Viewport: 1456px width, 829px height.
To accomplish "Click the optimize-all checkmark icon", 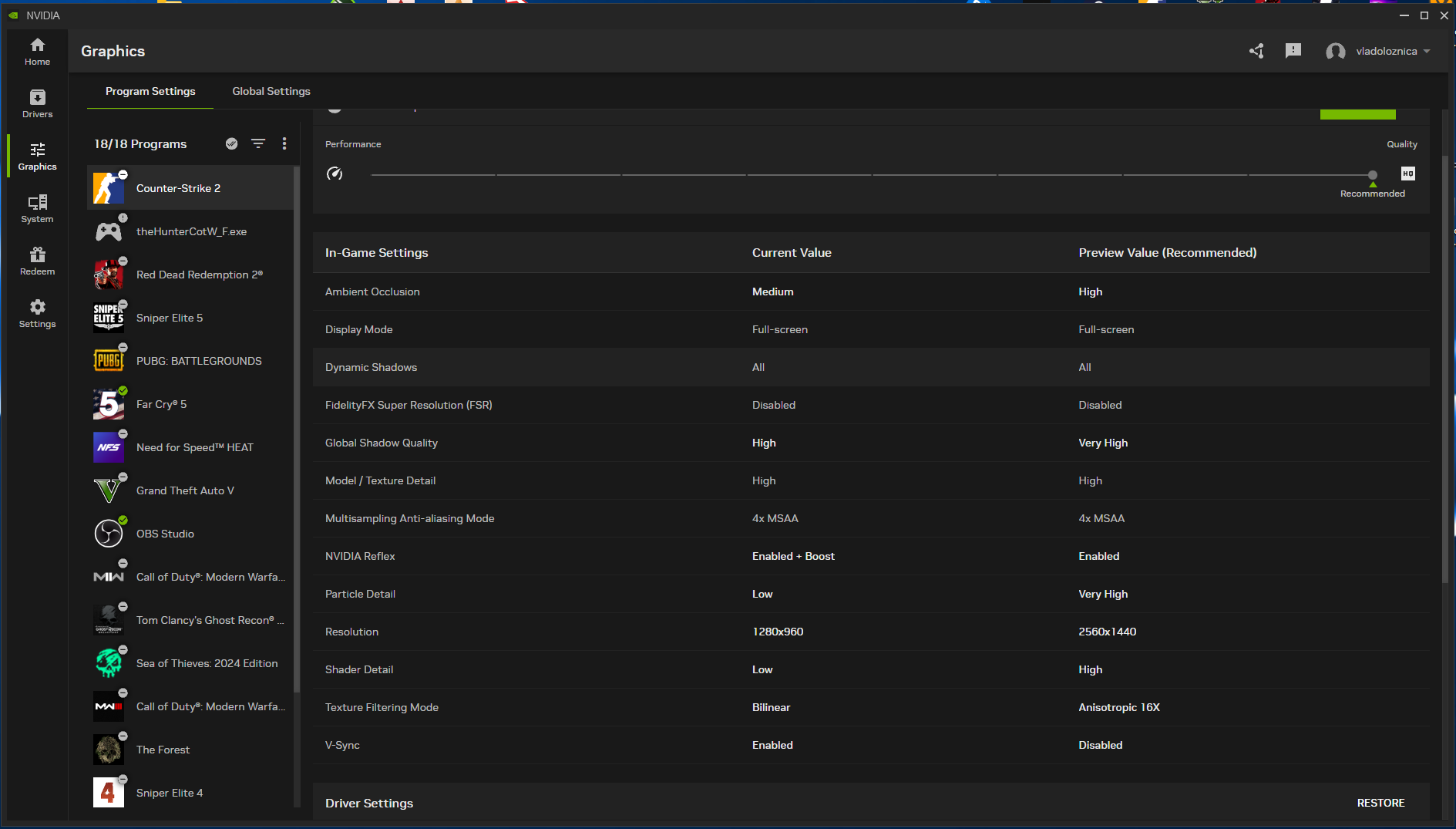I will 231,143.
